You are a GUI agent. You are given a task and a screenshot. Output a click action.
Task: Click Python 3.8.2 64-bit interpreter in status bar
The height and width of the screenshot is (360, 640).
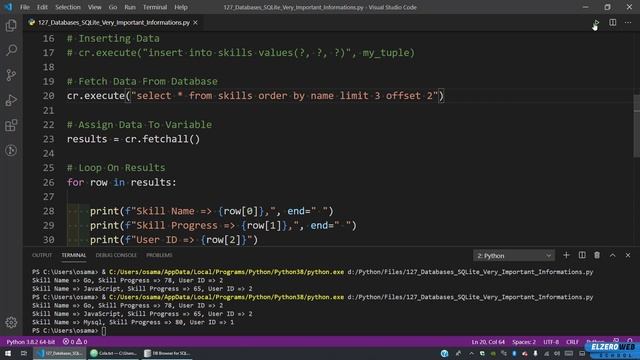(31, 342)
